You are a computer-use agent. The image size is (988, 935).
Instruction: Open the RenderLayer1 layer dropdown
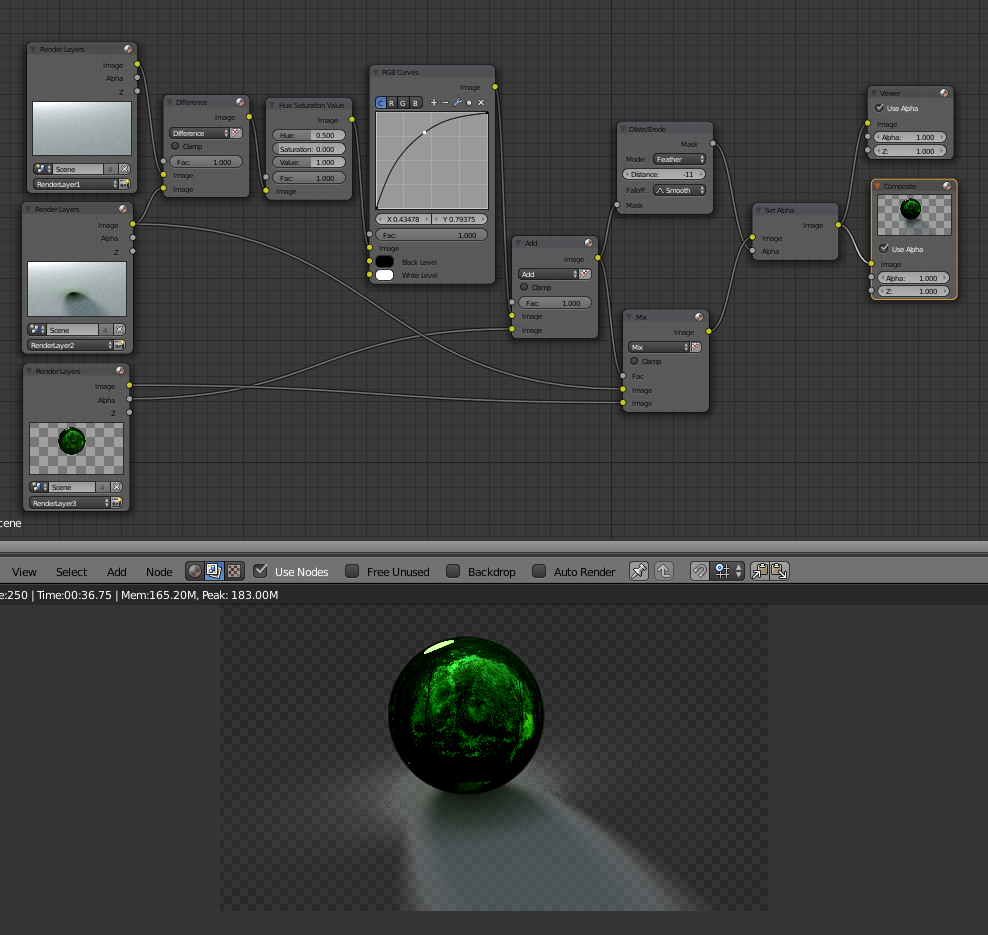point(76,184)
